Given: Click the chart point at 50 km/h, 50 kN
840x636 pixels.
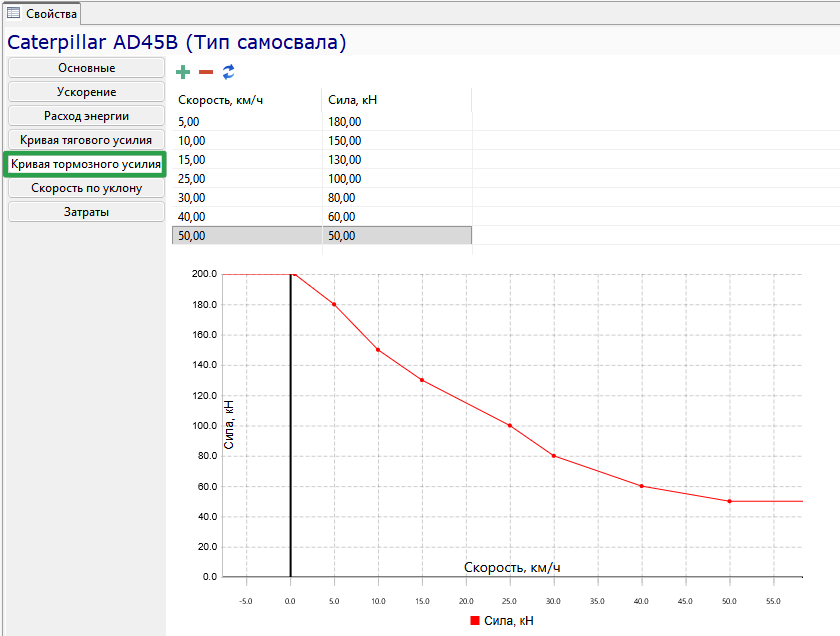Looking at the screenshot, I should pos(730,502).
